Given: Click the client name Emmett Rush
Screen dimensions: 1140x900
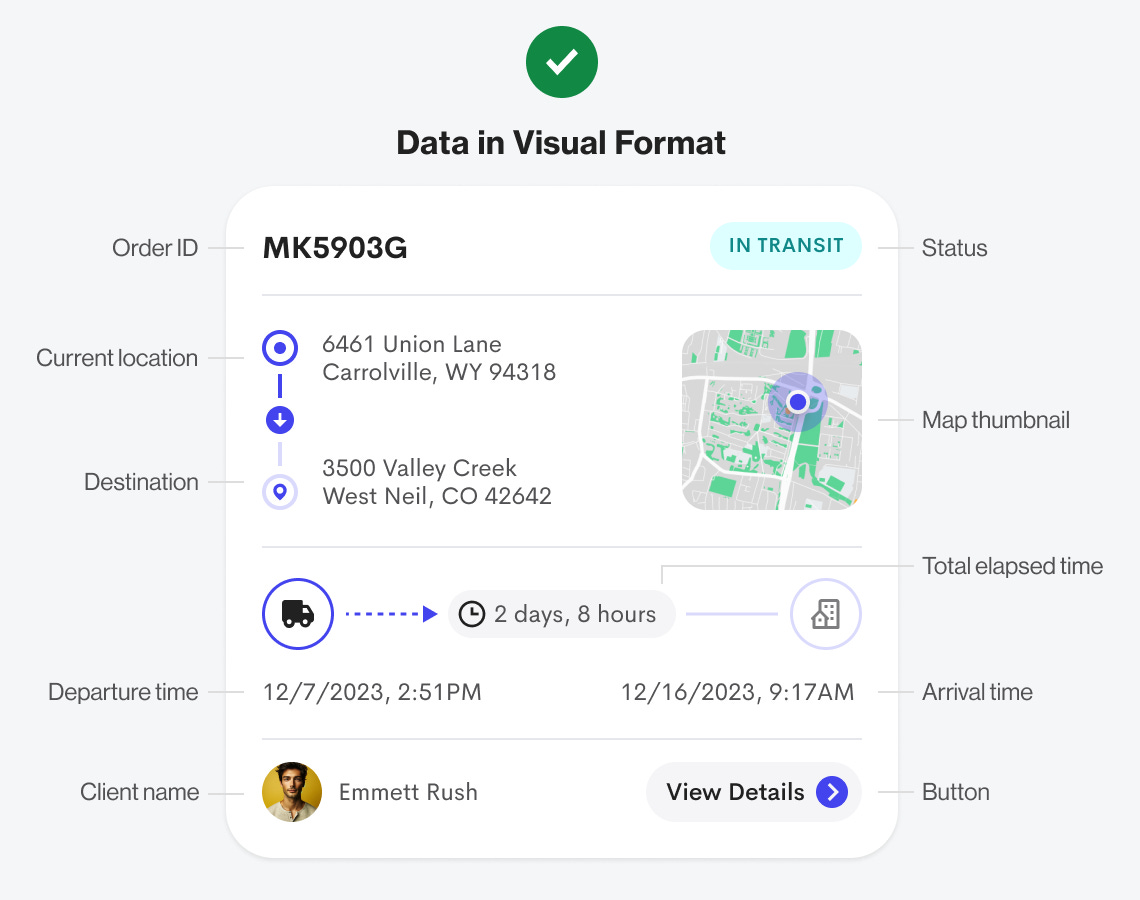Looking at the screenshot, I should pos(408,792).
